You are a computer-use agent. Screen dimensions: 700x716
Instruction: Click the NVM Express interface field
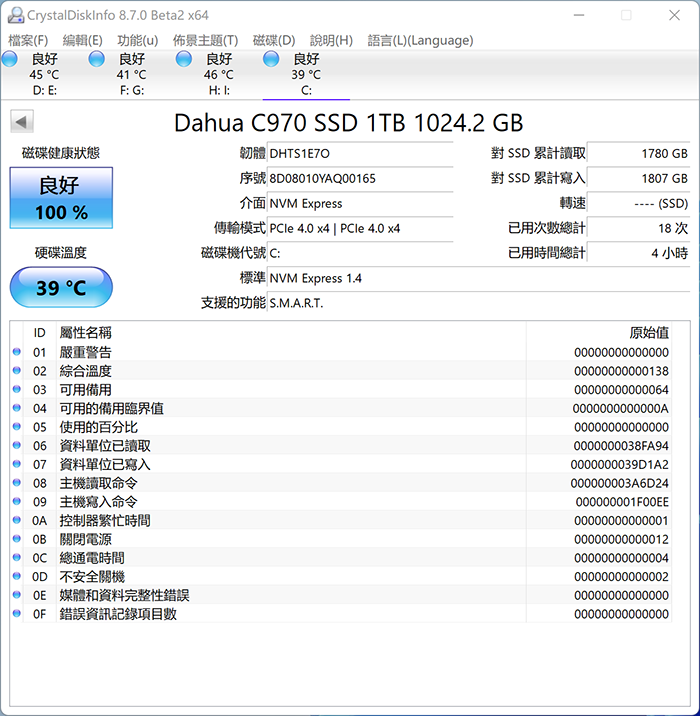[x=360, y=204]
